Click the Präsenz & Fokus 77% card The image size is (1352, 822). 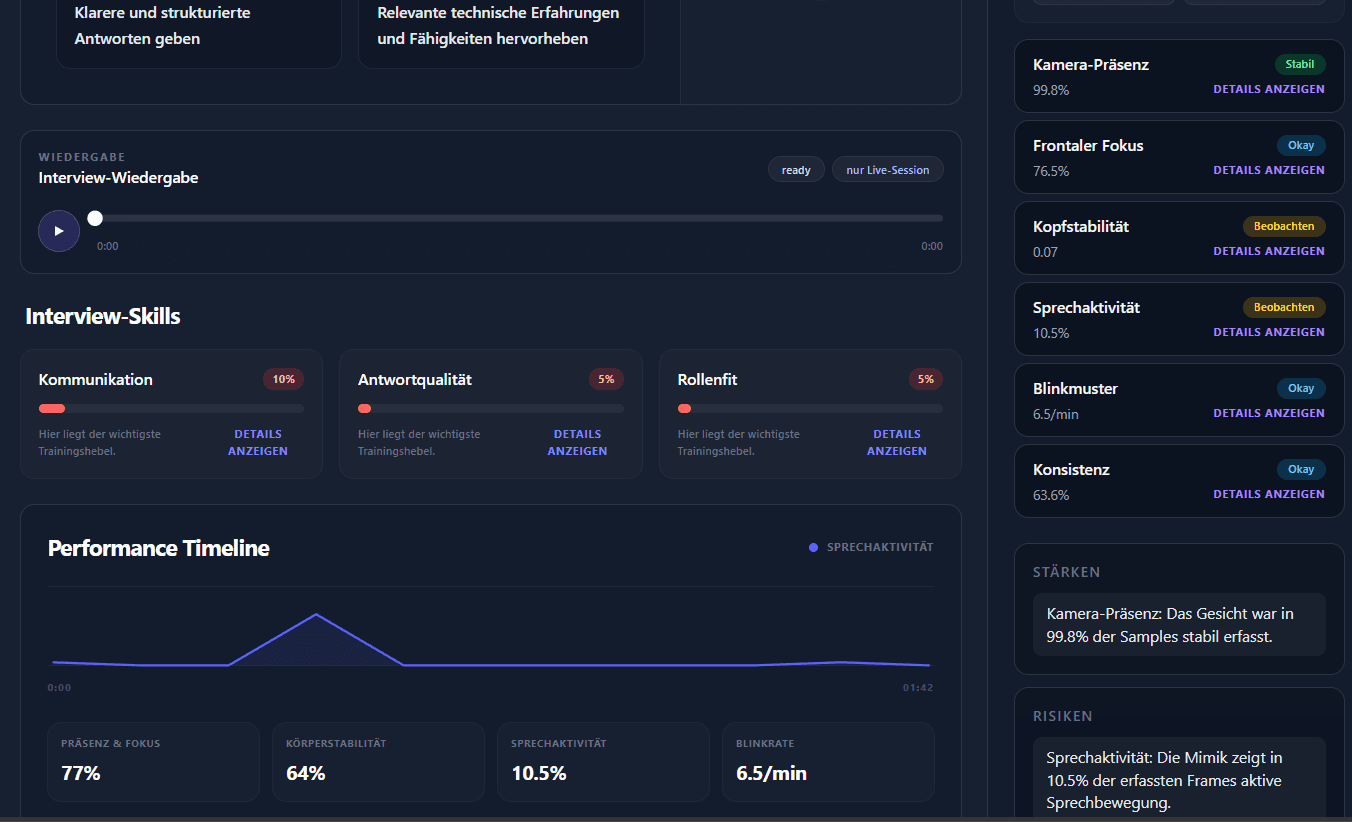[x=153, y=762]
